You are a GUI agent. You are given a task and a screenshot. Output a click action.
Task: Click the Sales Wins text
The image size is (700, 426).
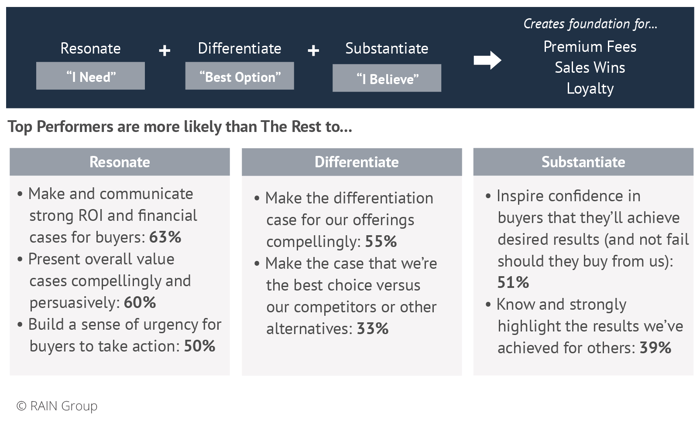pos(589,68)
